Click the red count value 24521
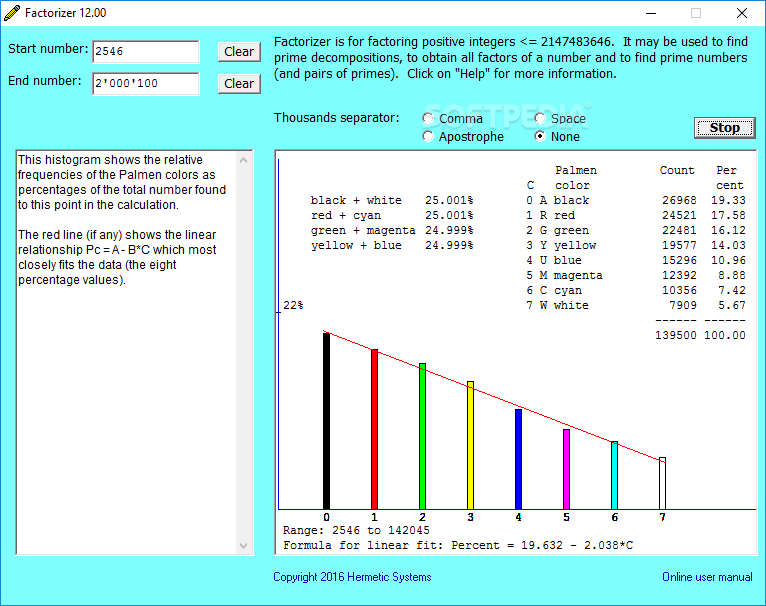 [x=679, y=216]
